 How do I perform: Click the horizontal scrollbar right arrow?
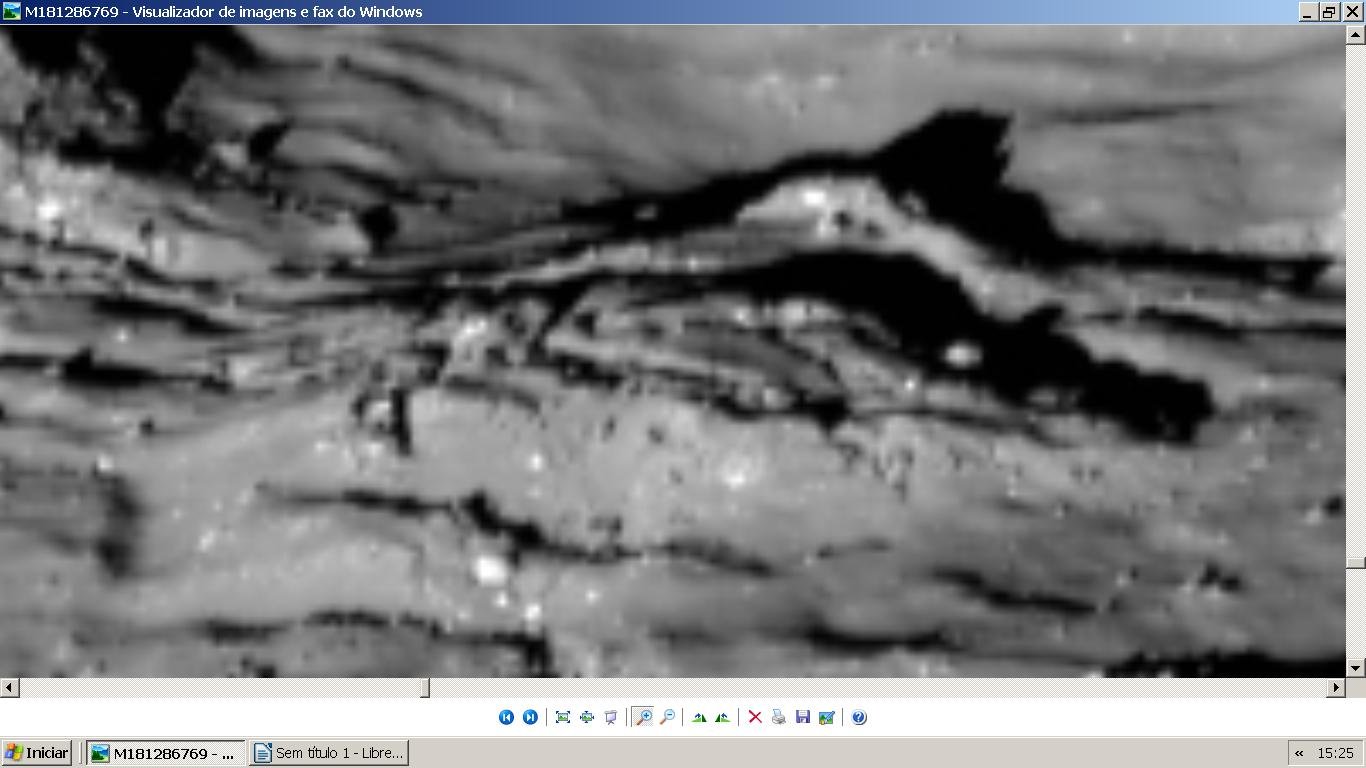click(1336, 688)
